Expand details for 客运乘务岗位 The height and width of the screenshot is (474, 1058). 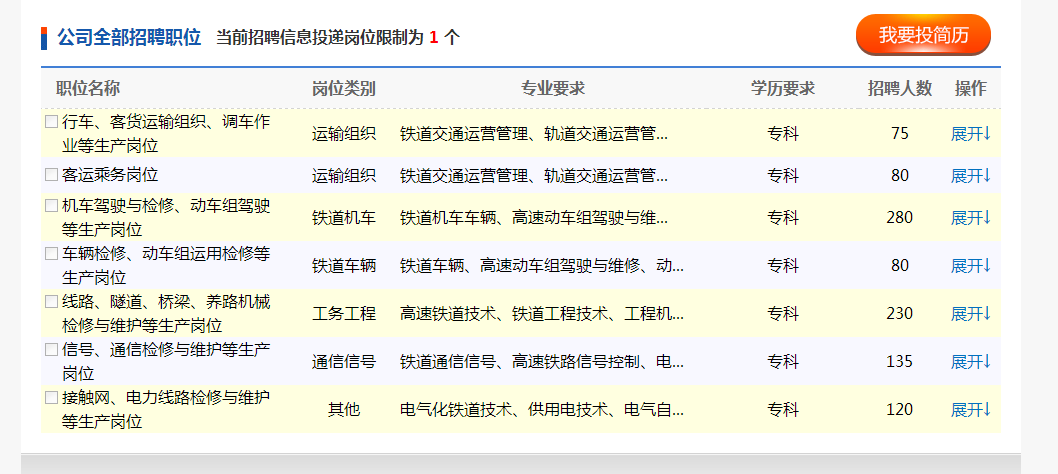[x=969, y=176]
